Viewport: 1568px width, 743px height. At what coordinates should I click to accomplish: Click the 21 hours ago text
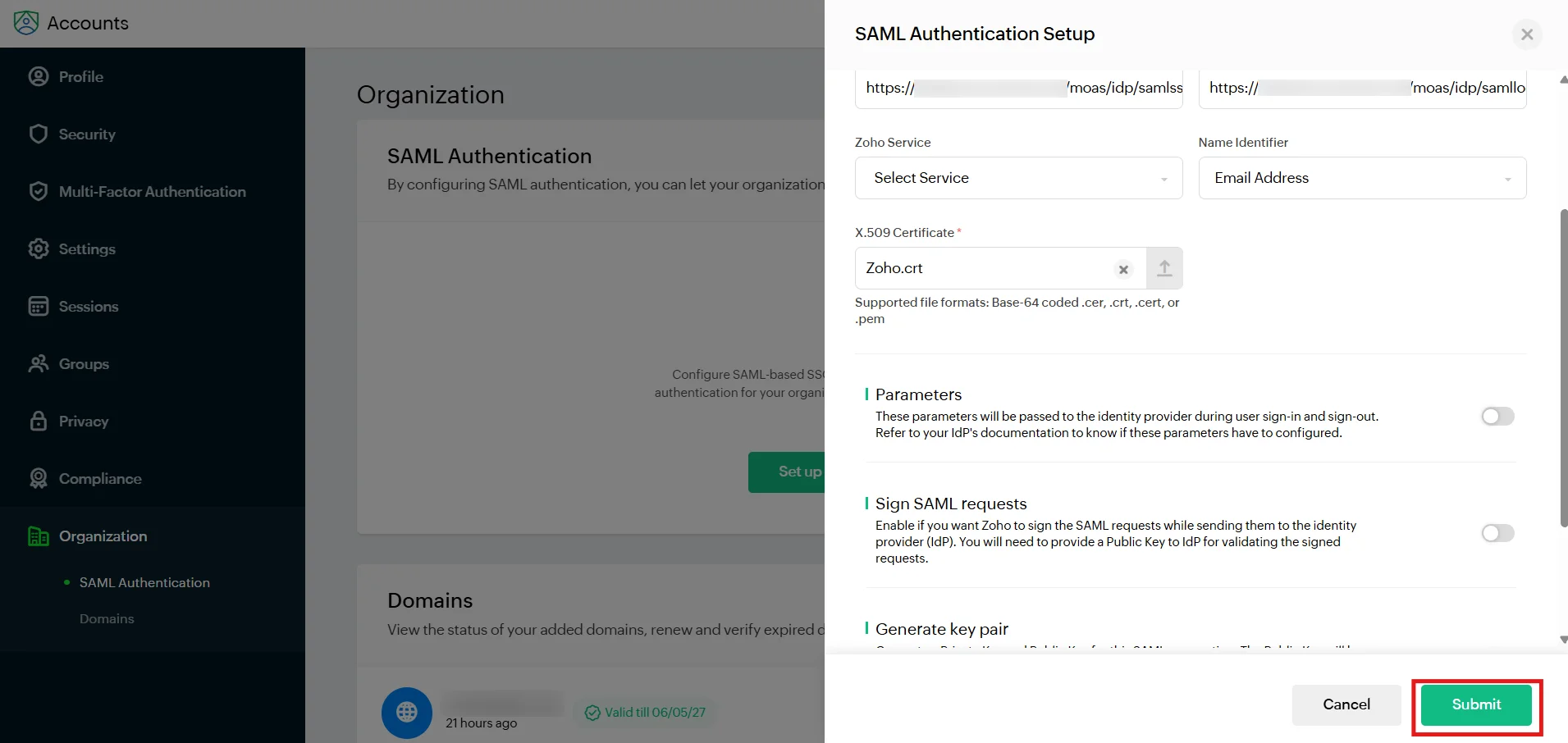pos(482,723)
